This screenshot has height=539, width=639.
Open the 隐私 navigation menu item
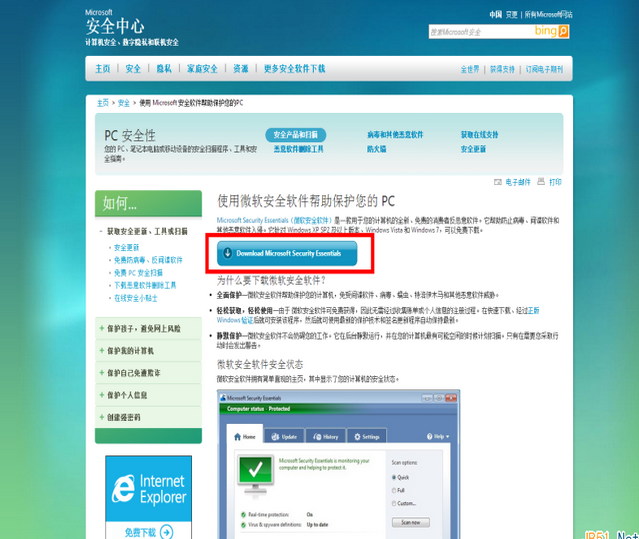(x=164, y=68)
